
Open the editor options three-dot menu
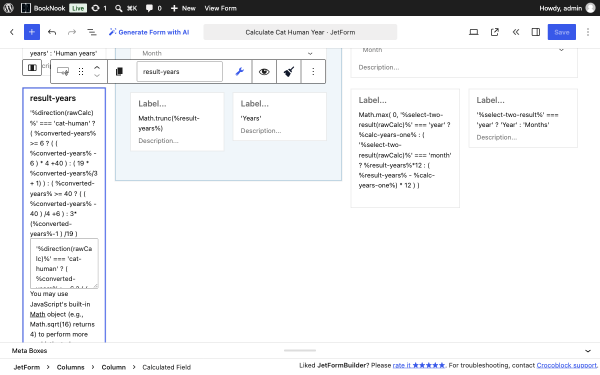click(x=588, y=32)
